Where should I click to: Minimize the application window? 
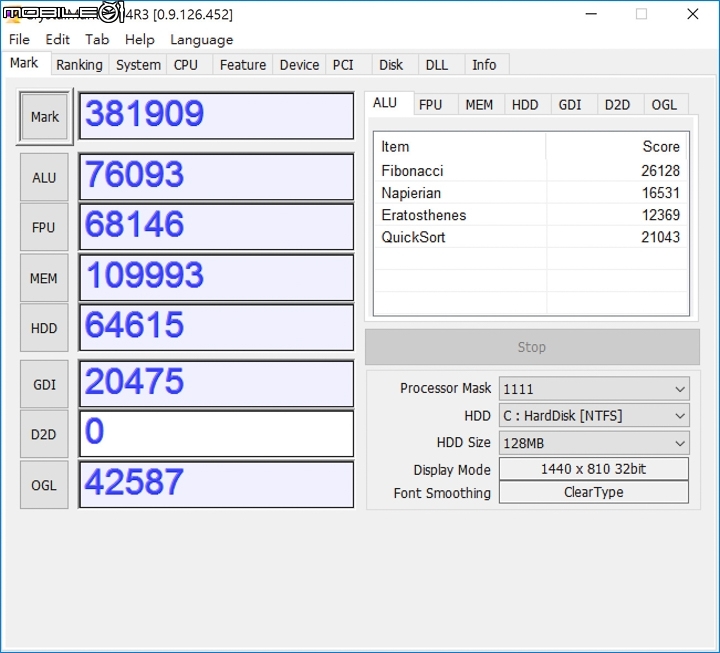point(591,14)
